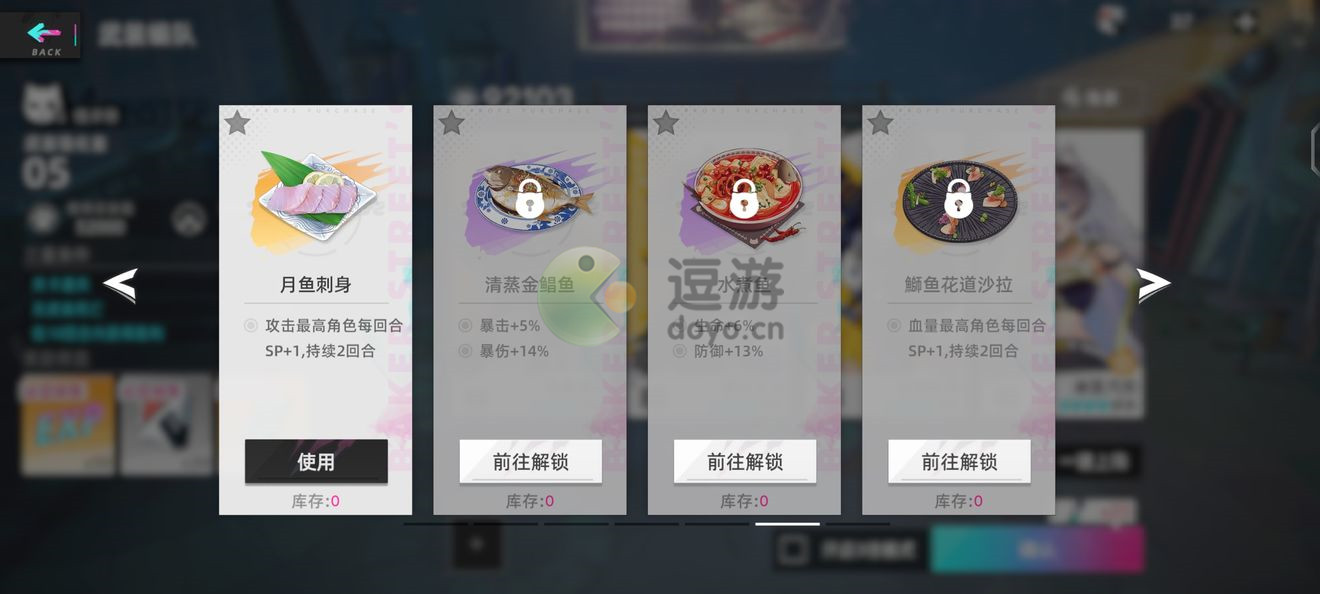Viewport: 1320px width, 594px height.
Task: Use the 月鱼刺身 item
Action: [x=316, y=461]
